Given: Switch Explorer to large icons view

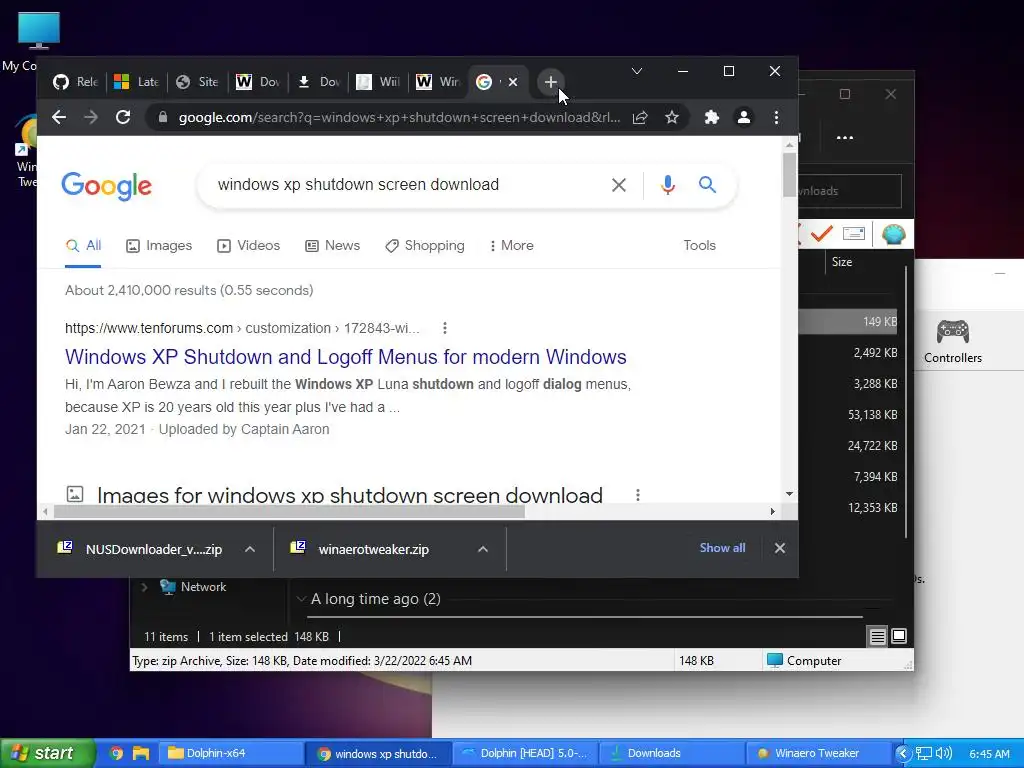Looking at the screenshot, I should click(899, 635).
